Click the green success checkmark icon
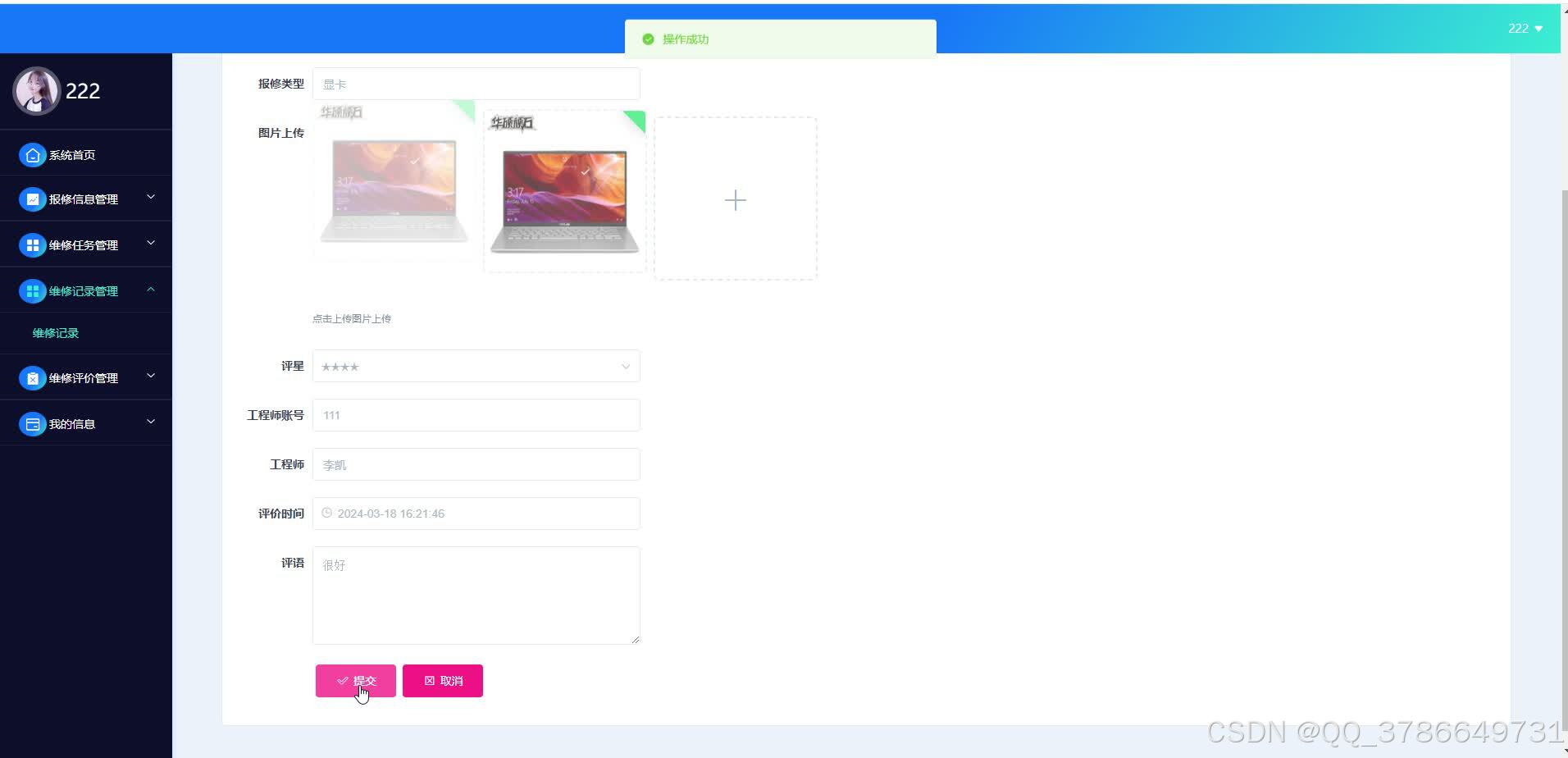Image resolution: width=1568 pixels, height=758 pixels. 648,39
